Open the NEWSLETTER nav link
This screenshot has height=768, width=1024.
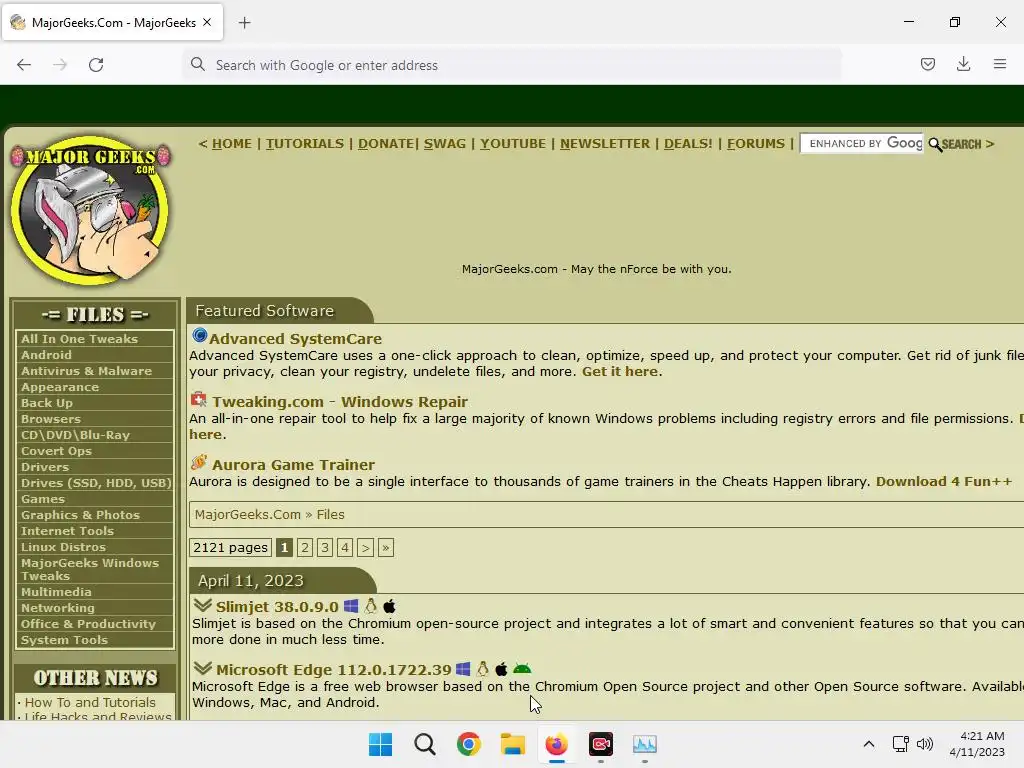(x=605, y=144)
